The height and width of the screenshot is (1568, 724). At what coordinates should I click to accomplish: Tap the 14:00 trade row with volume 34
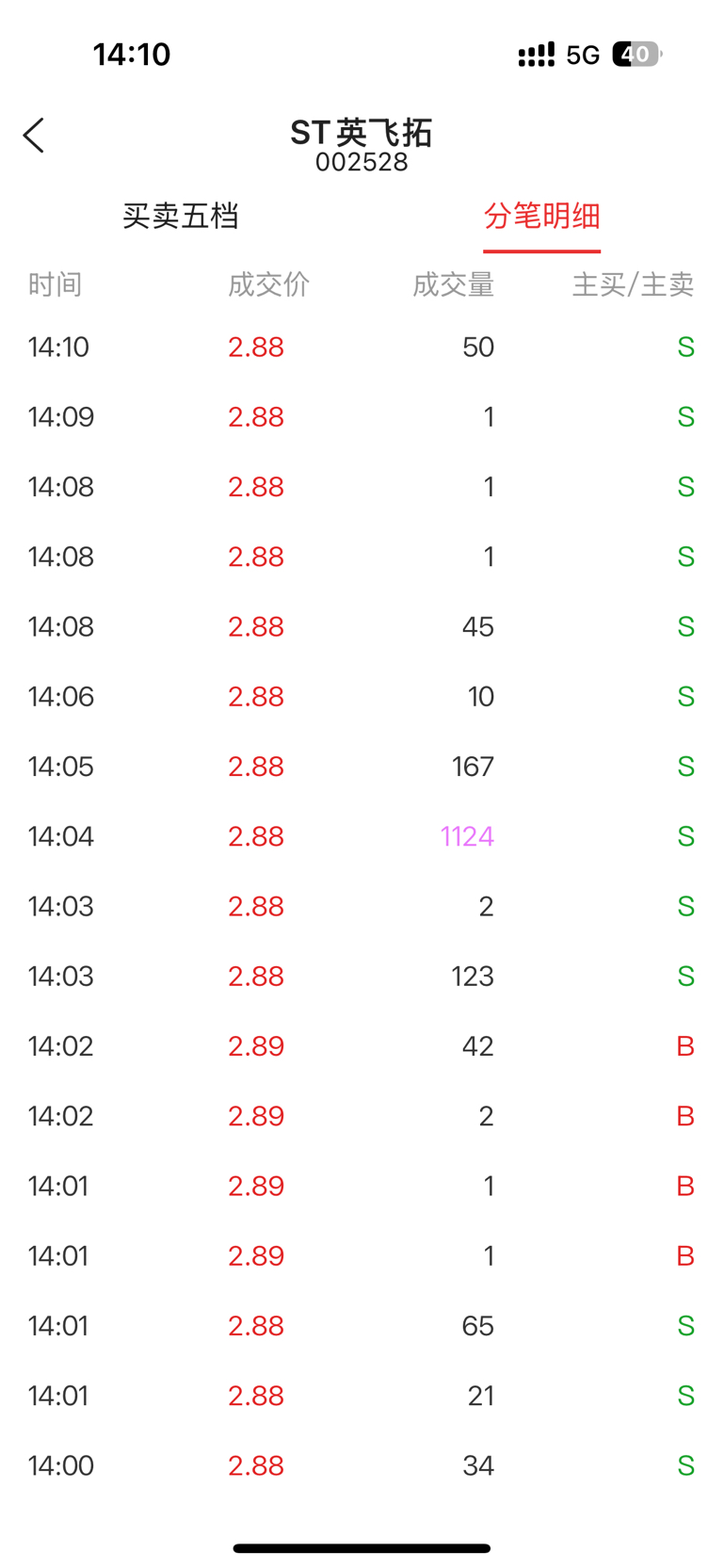(362, 1465)
